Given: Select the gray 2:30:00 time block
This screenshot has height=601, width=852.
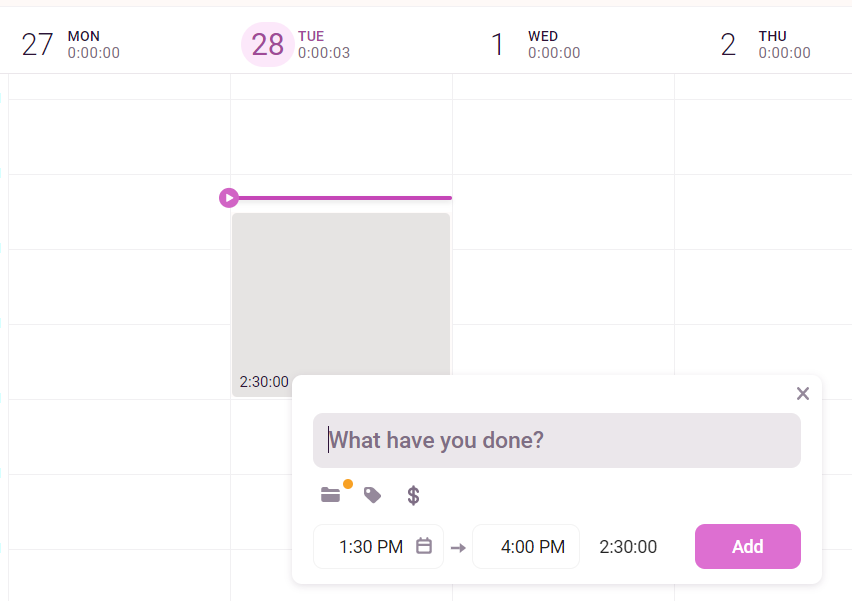Looking at the screenshot, I should (x=341, y=293).
